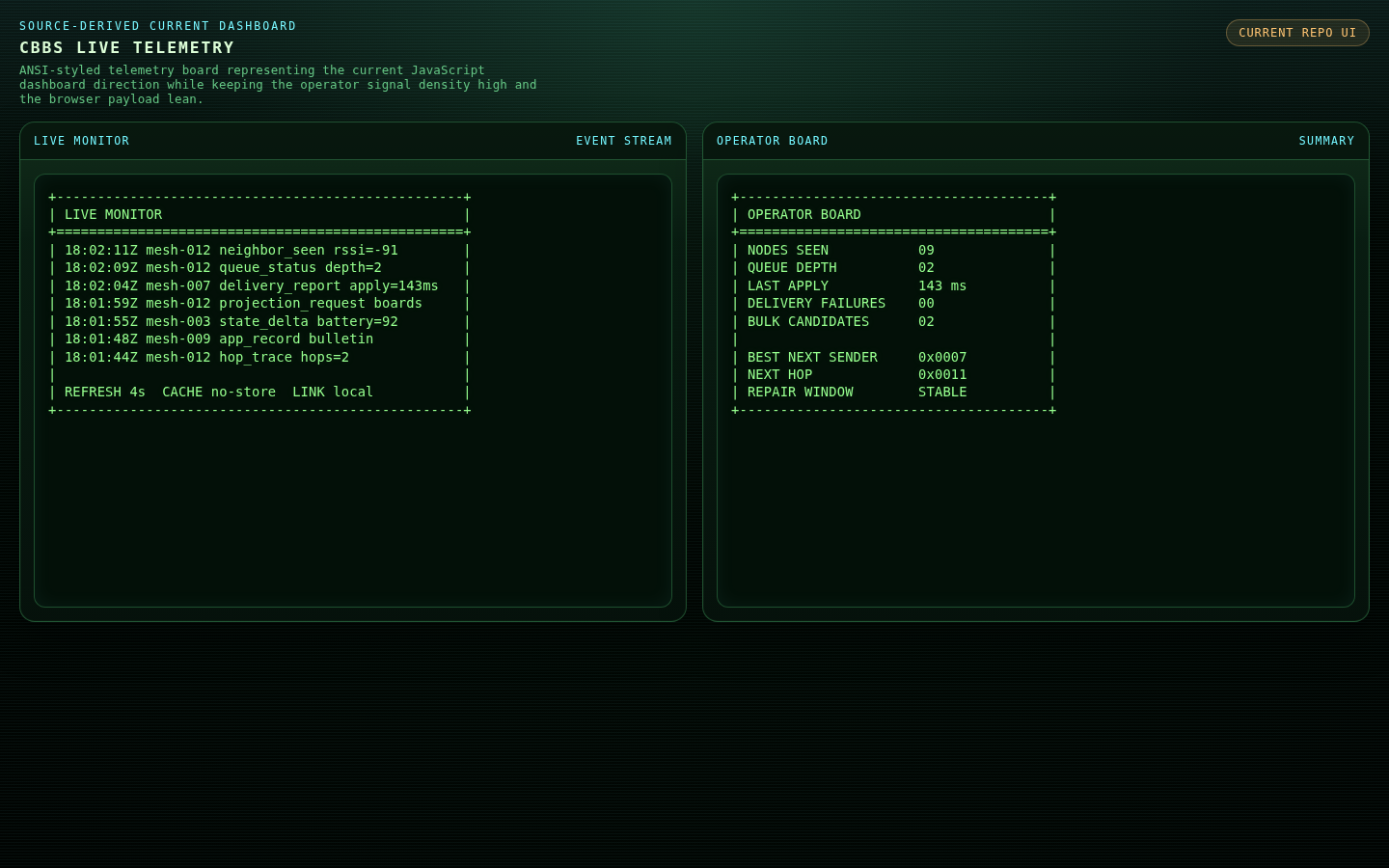Click the REPAIR WINDOW value STABLE

[942, 392]
